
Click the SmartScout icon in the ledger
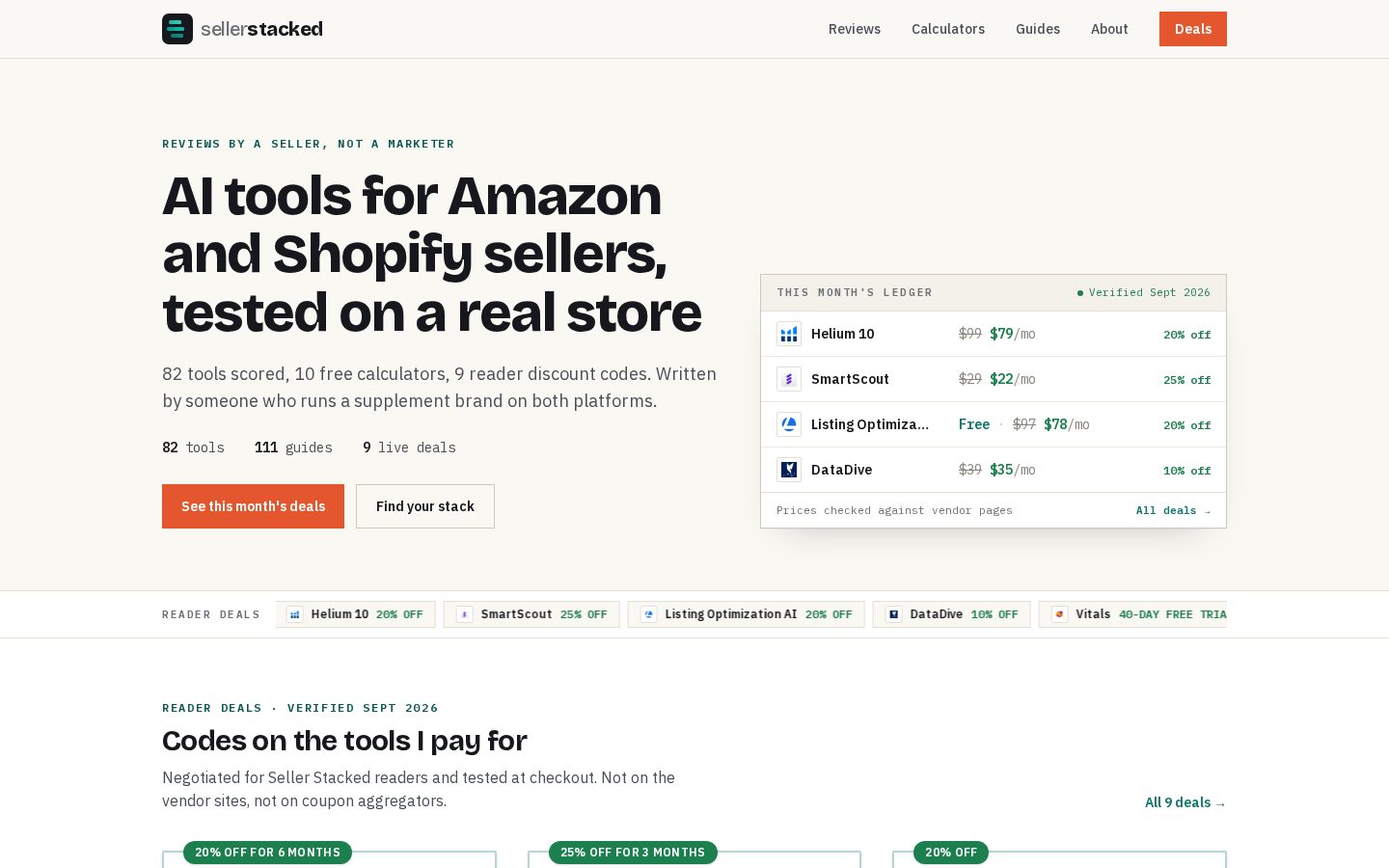789,379
